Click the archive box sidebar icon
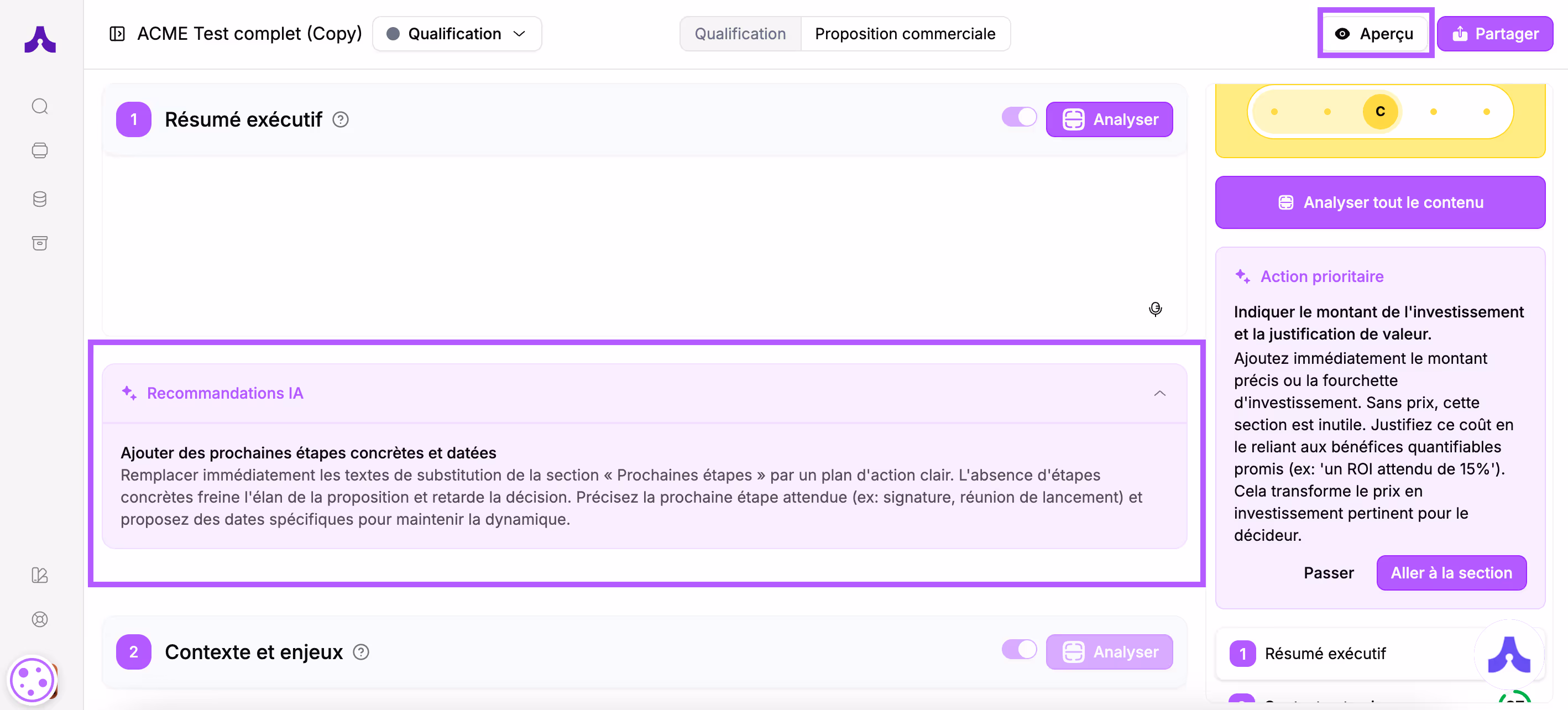This screenshot has width=1568, height=710. coord(40,243)
